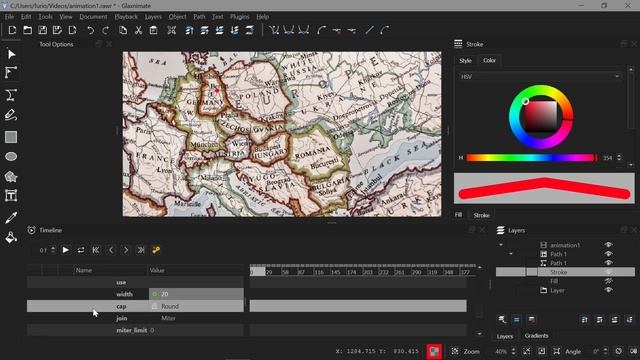Screen dimensions: 640x360
Task: Collapse the animation1 tree expander arrow
Action: [x=501, y=245]
